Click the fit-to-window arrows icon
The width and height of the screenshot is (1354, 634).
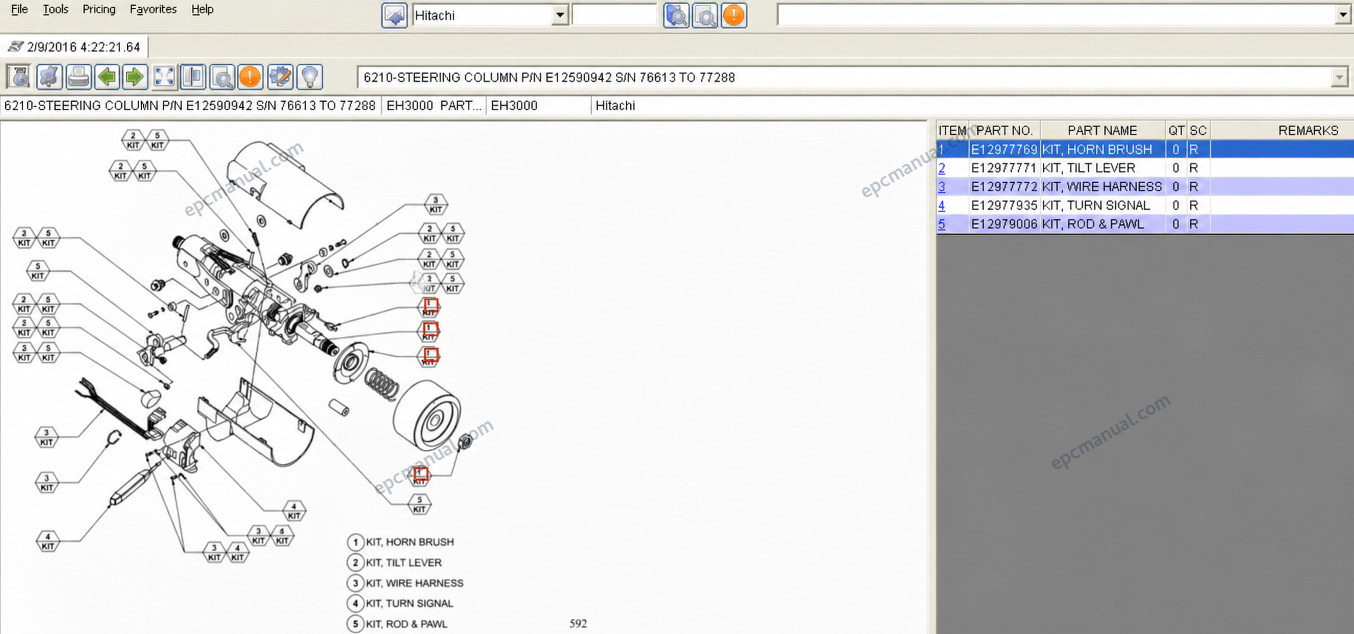click(164, 77)
